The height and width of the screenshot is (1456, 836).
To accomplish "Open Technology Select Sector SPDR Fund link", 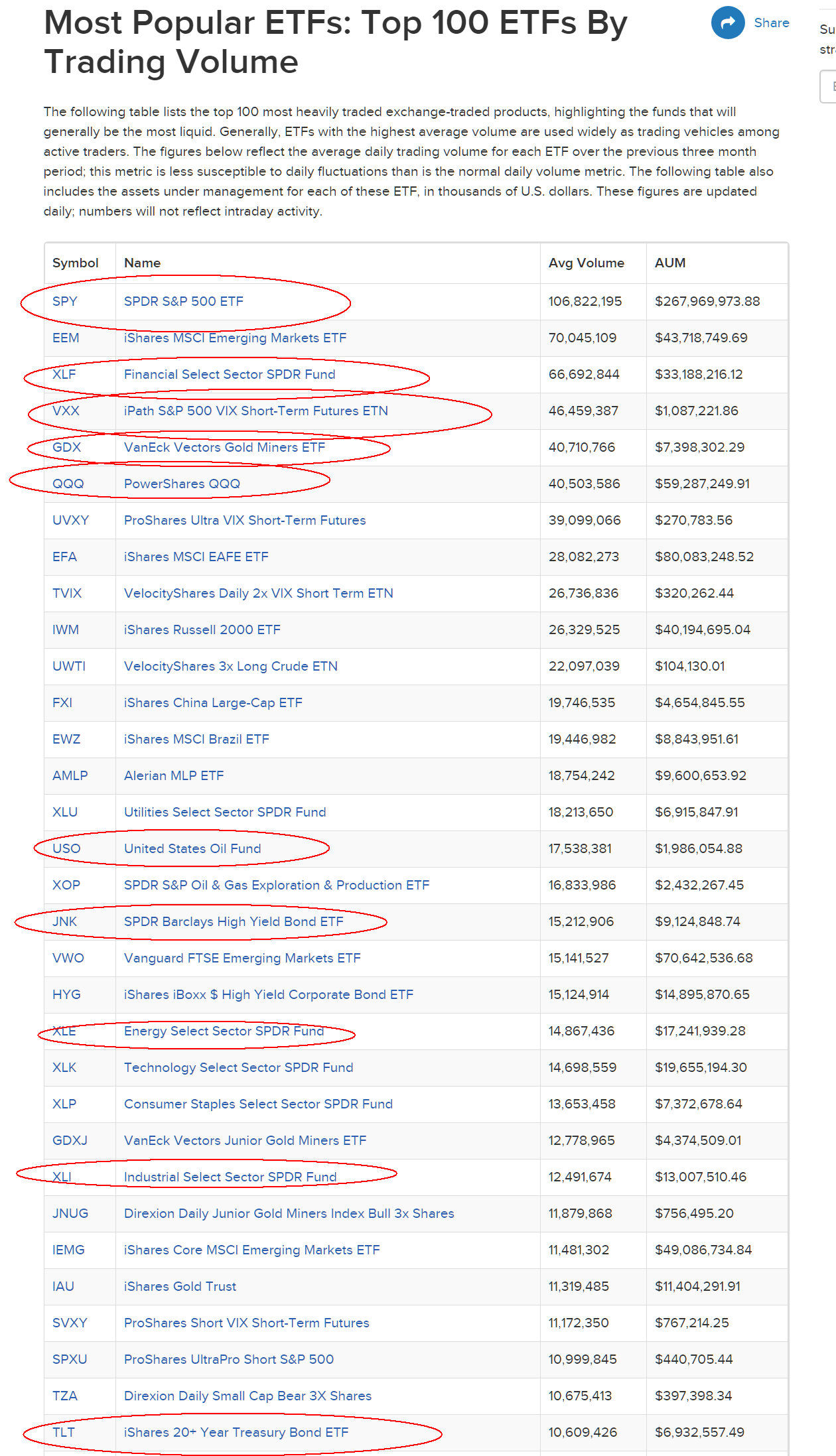I will point(239,1067).
